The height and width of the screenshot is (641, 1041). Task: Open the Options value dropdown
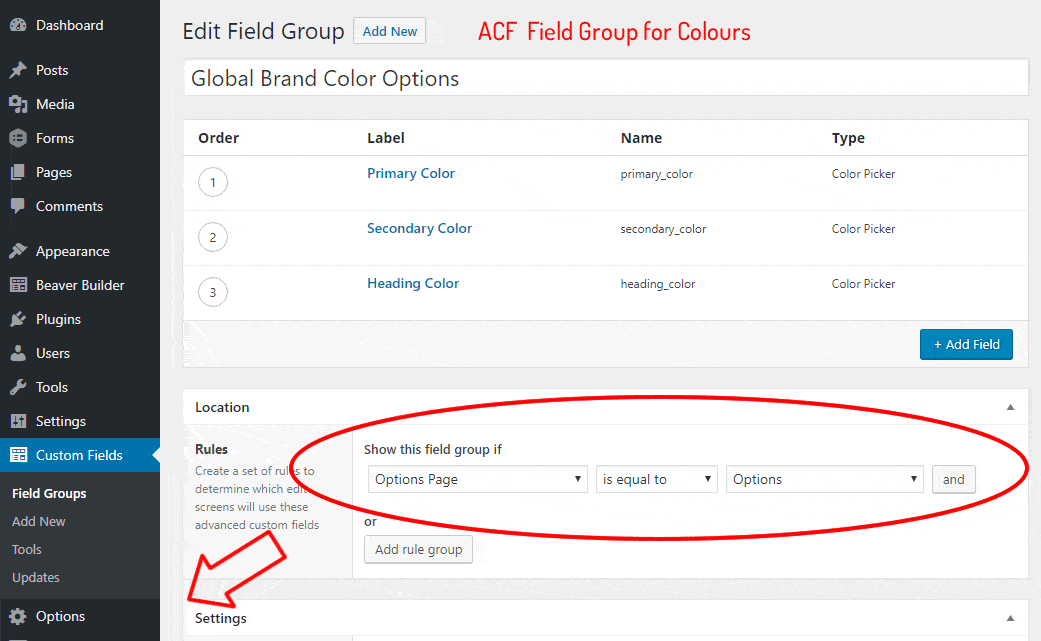point(825,479)
